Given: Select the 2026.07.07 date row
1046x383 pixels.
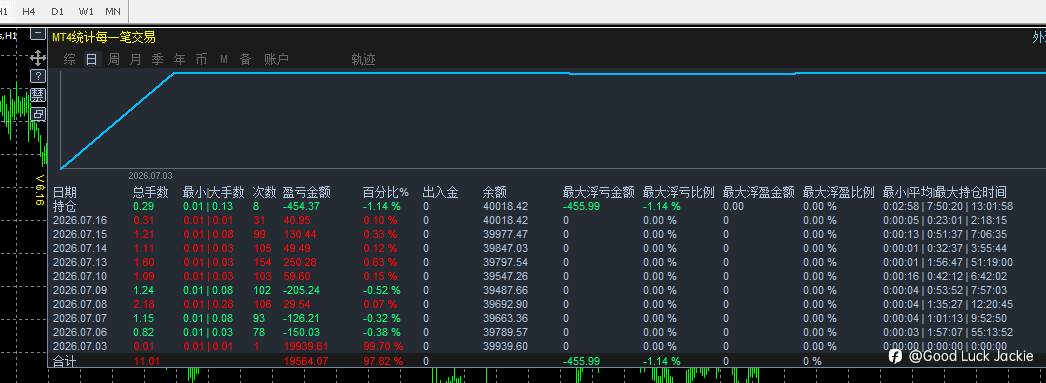Looking at the screenshot, I should [80, 318].
